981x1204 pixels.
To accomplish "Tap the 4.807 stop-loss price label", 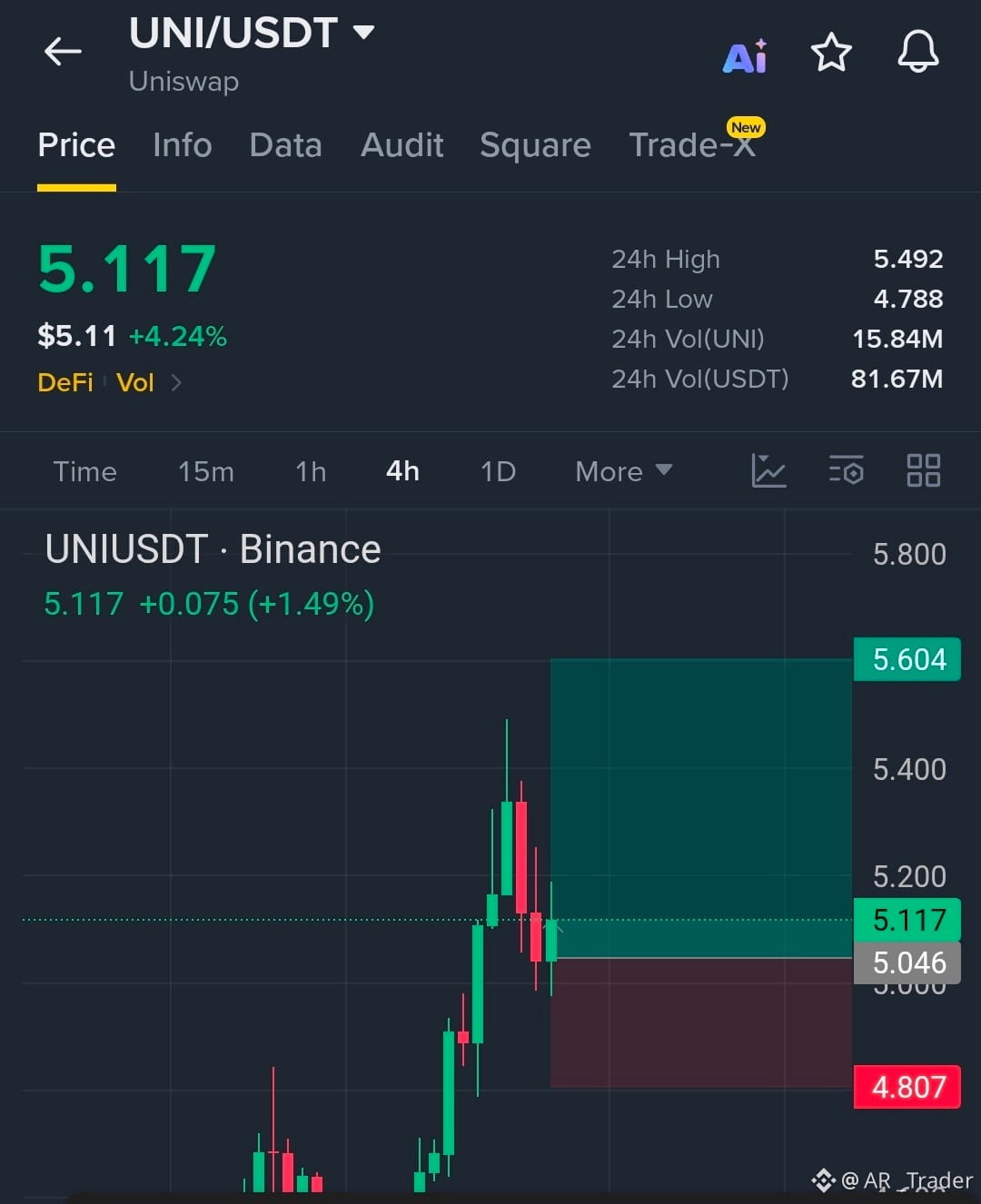I will pos(907,1087).
